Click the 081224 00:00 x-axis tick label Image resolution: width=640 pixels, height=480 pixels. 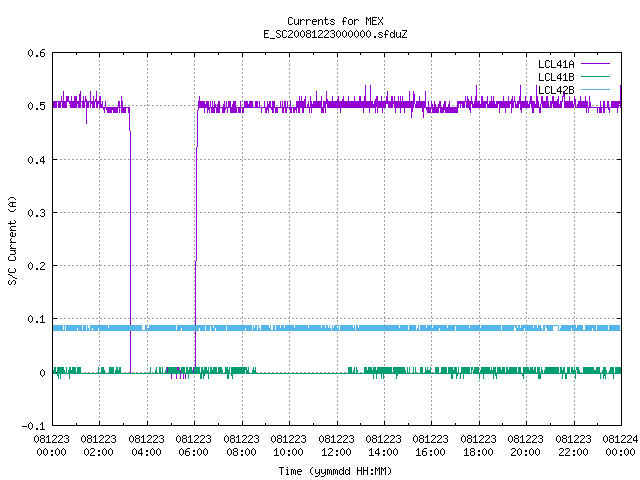[620, 445]
